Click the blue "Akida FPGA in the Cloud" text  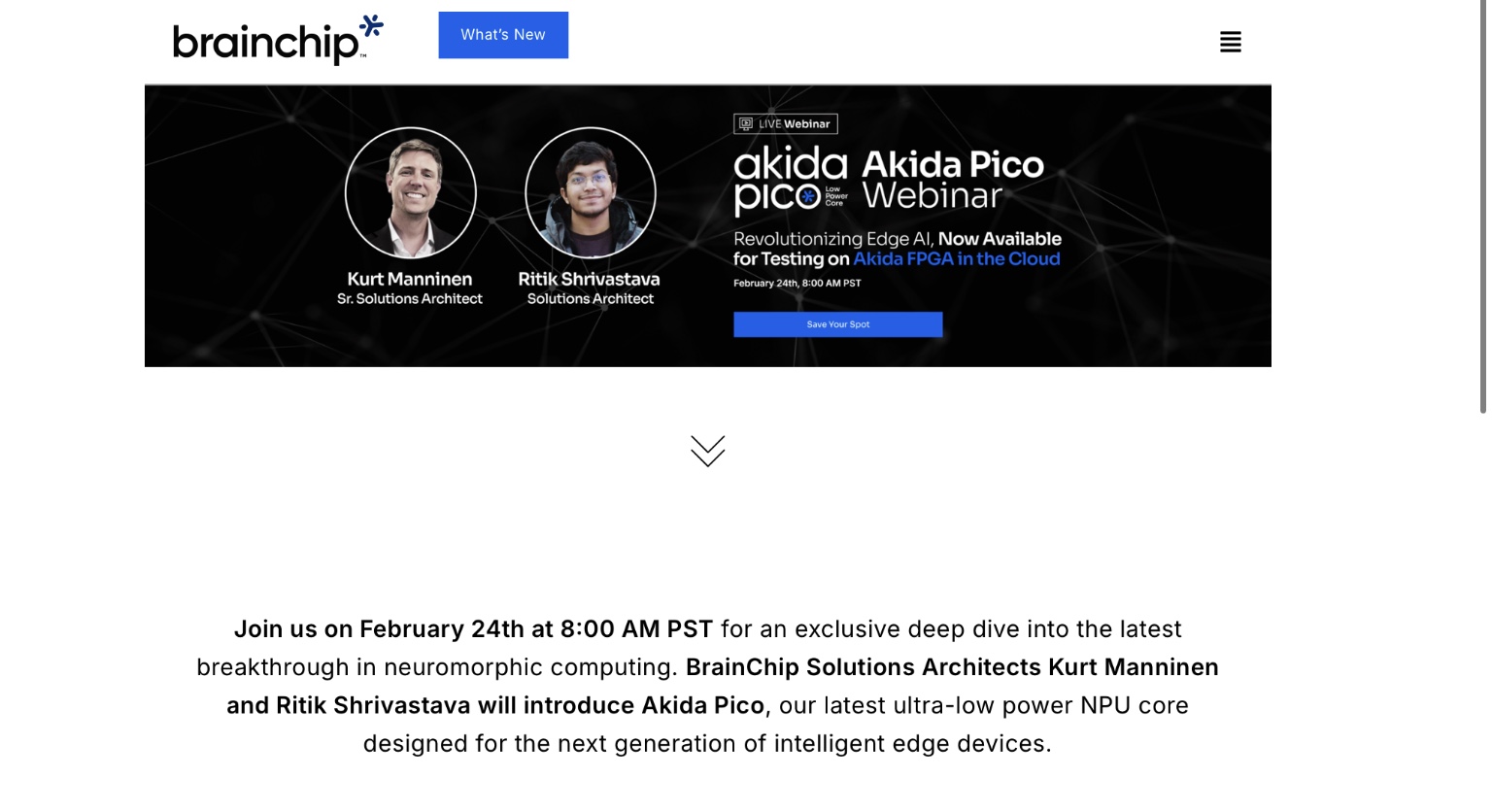pos(956,259)
